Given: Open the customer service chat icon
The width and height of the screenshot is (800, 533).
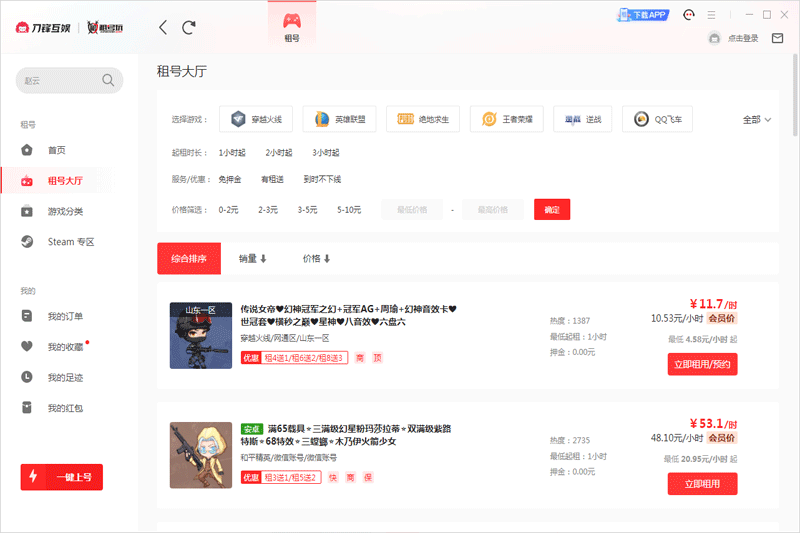Looking at the screenshot, I should 689,15.
